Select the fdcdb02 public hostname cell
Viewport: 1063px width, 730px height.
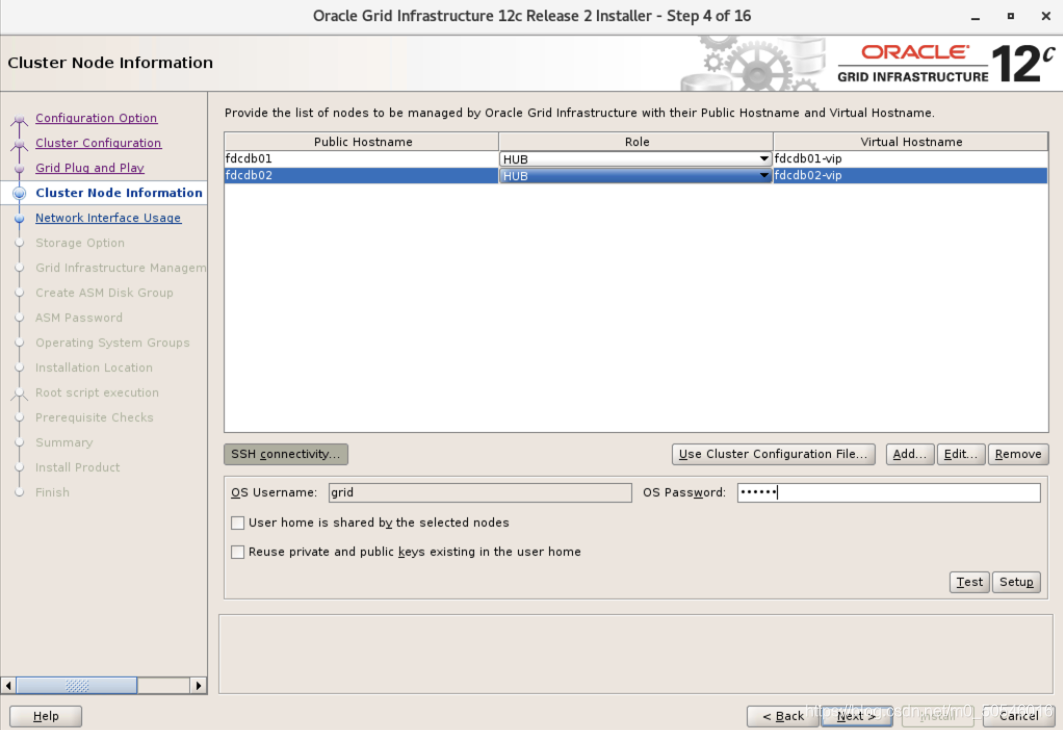361,176
